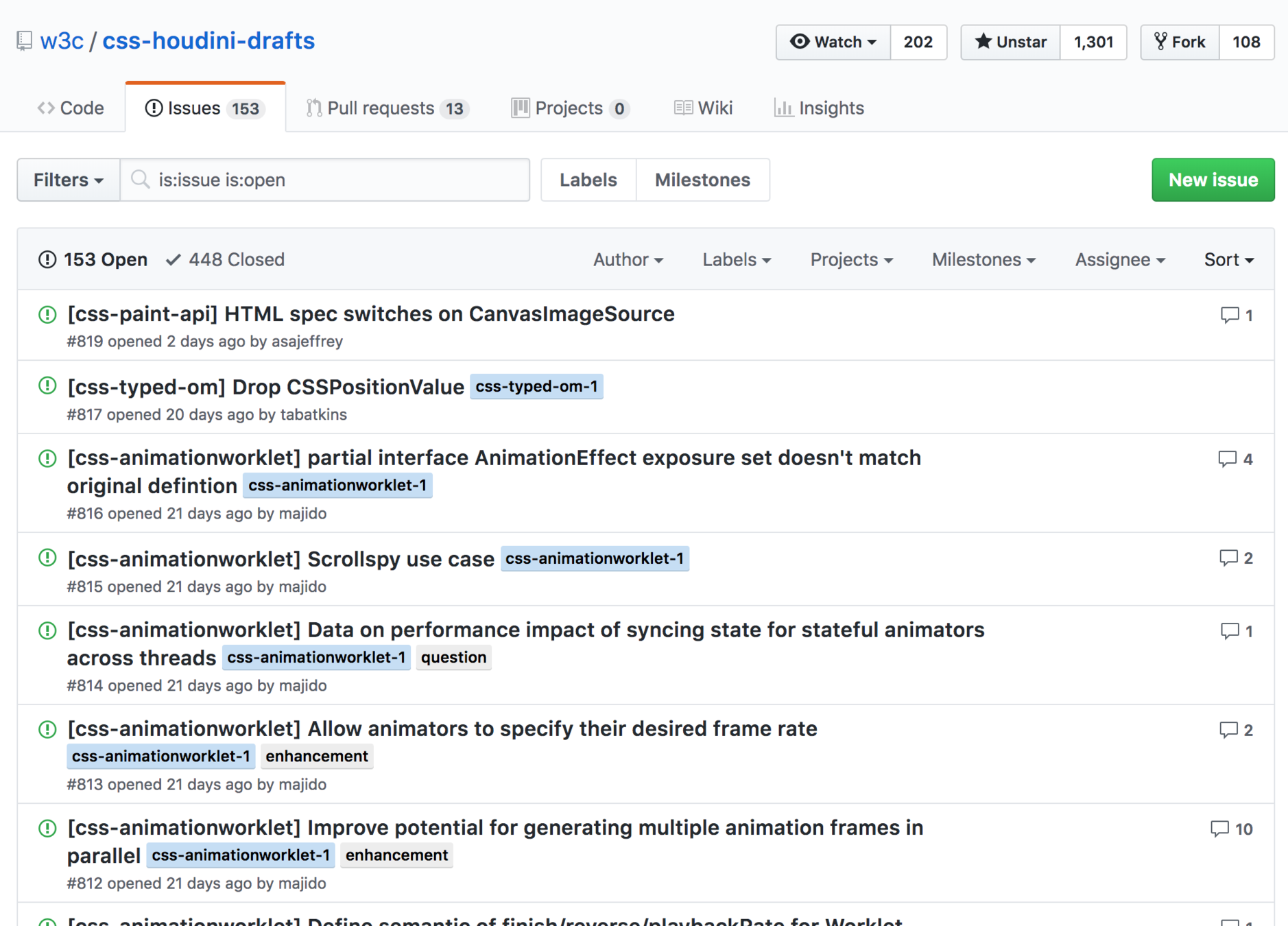Expand the Labels filter dropdown in the list header
Viewport: 1288px width, 926px height.
coord(737,259)
